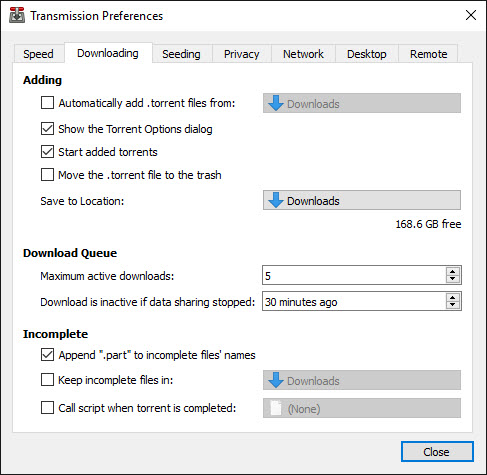This screenshot has height=475, width=487.
Task: Increase inactive minutes with the up arrow
Action: (452, 297)
